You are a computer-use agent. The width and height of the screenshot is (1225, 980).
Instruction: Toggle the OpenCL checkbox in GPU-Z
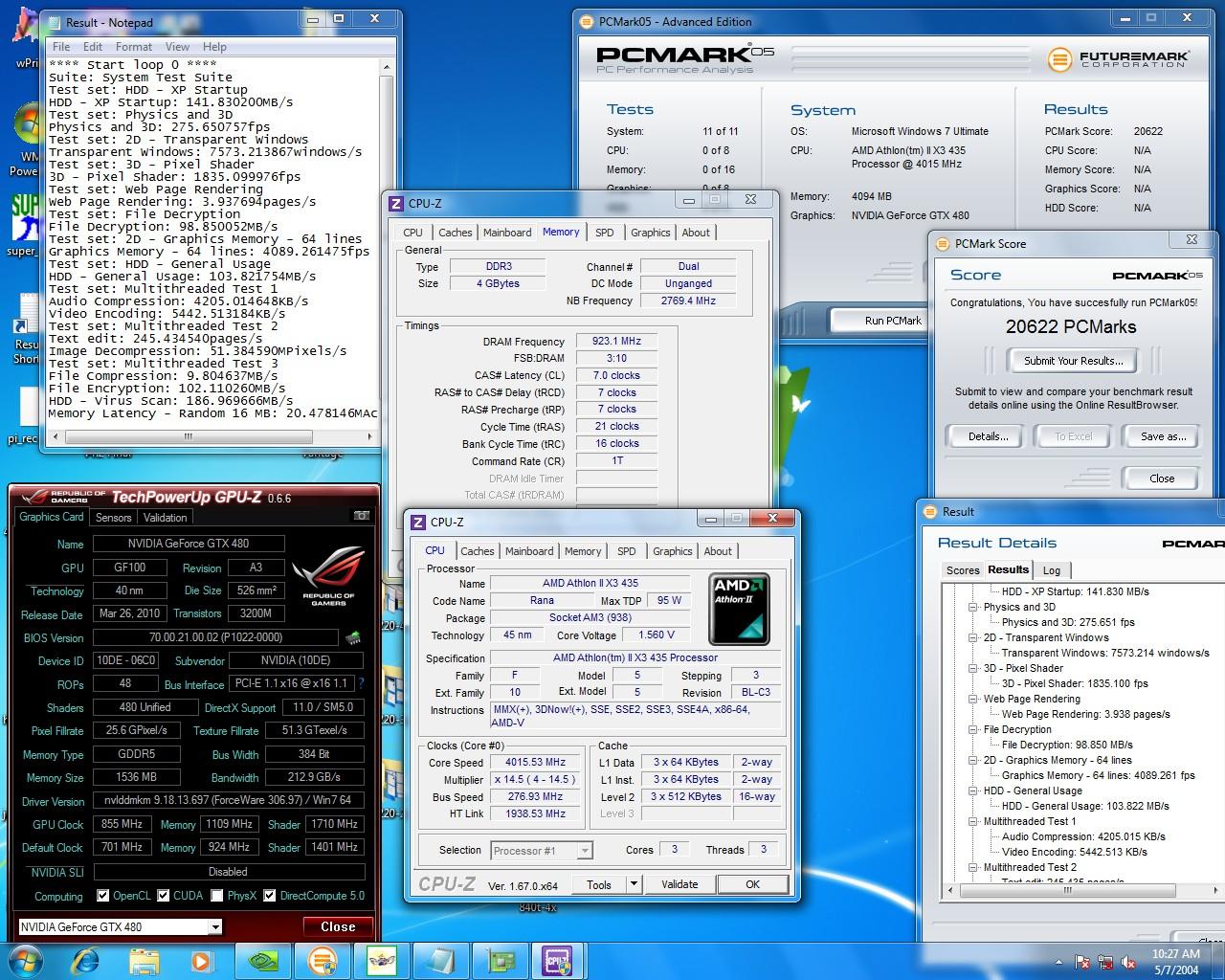[x=103, y=896]
